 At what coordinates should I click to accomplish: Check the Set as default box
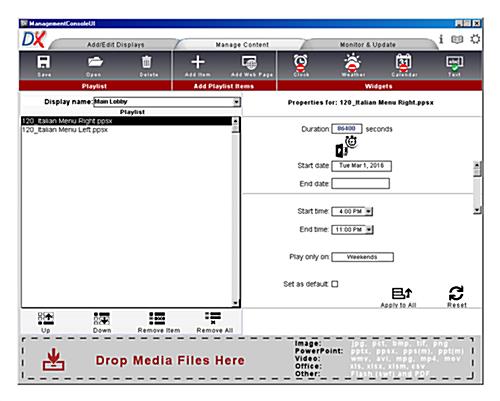click(335, 284)
